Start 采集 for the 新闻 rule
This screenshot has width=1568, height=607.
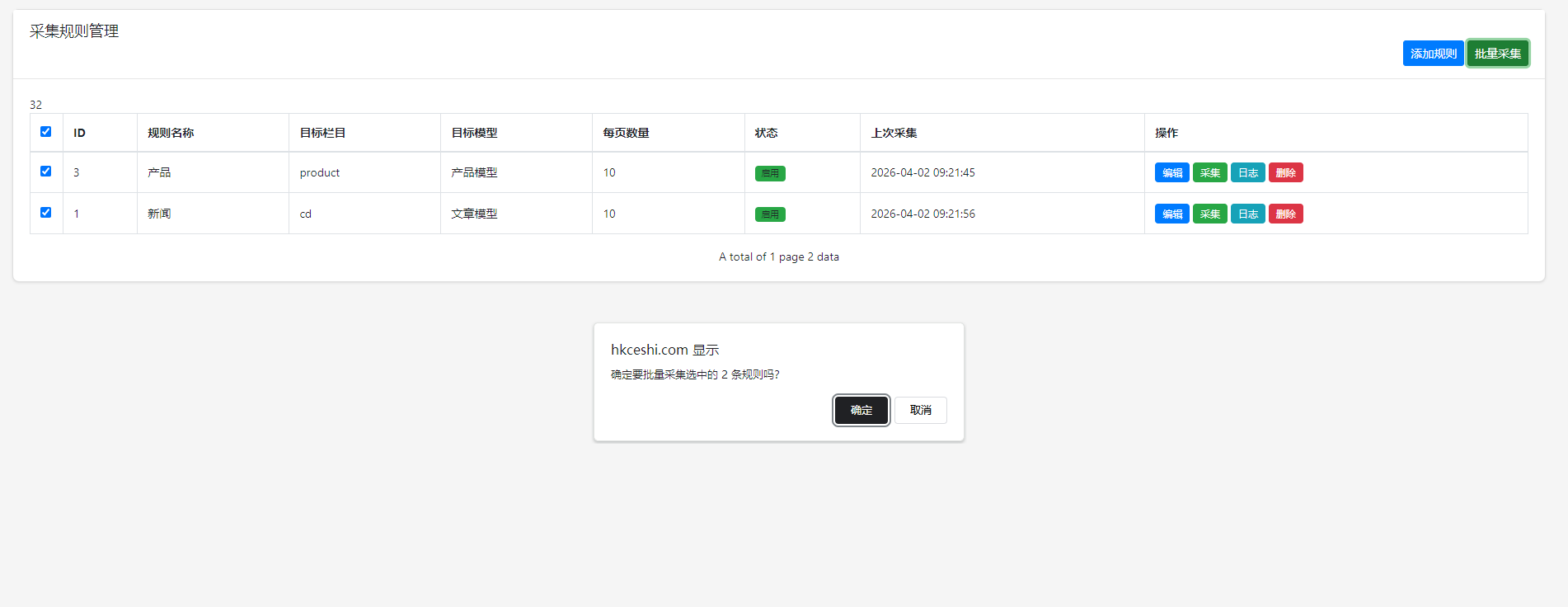(x=1209, y=214)
